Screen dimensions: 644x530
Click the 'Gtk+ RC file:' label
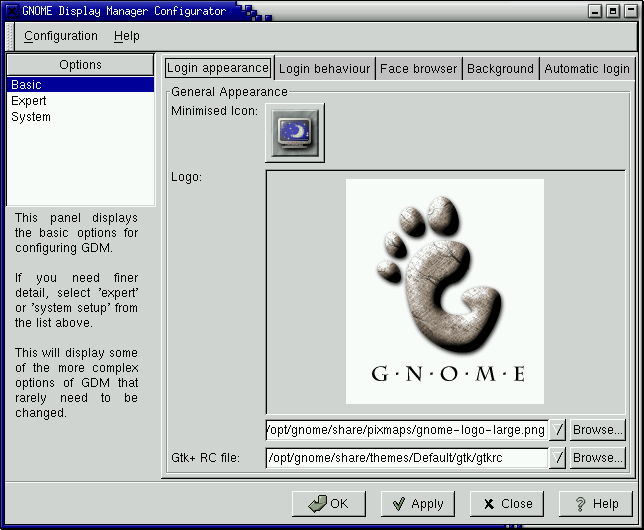click(x=205, y=458)
